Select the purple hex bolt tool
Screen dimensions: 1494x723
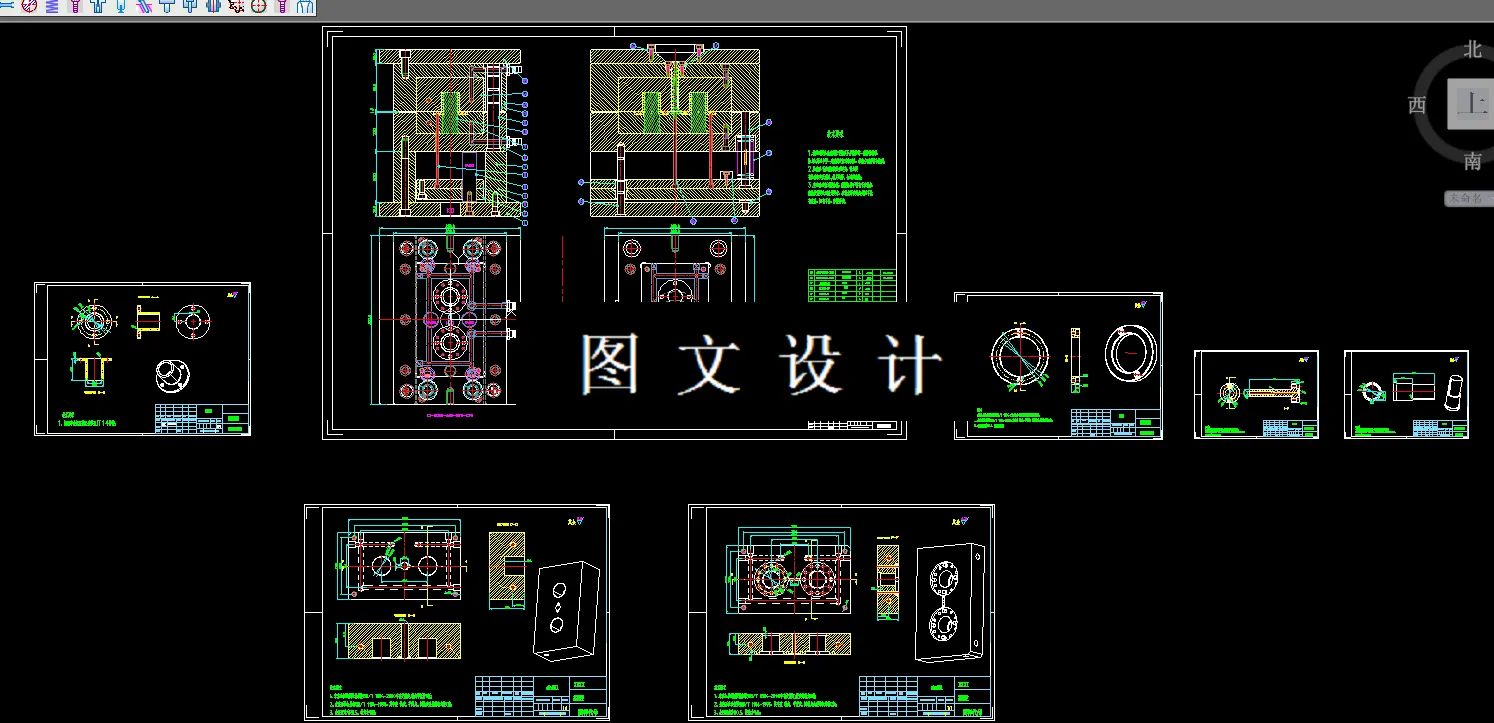coord(74,7)
